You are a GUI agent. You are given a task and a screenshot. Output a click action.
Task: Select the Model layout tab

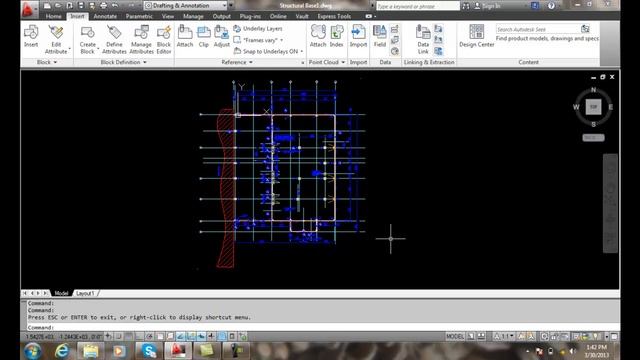point(61,293)
